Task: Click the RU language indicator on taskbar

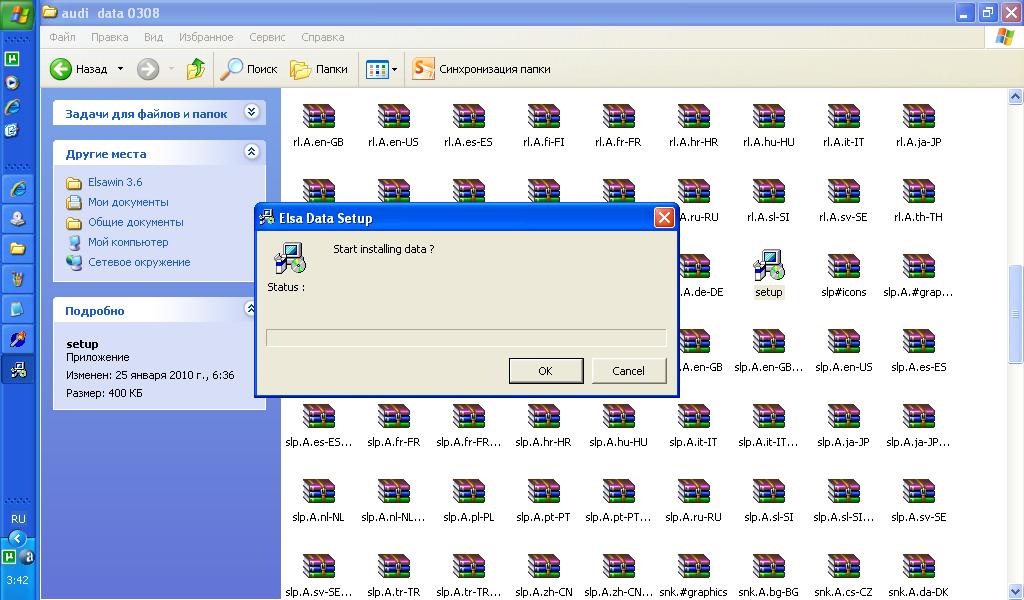Action: (18, 519)
